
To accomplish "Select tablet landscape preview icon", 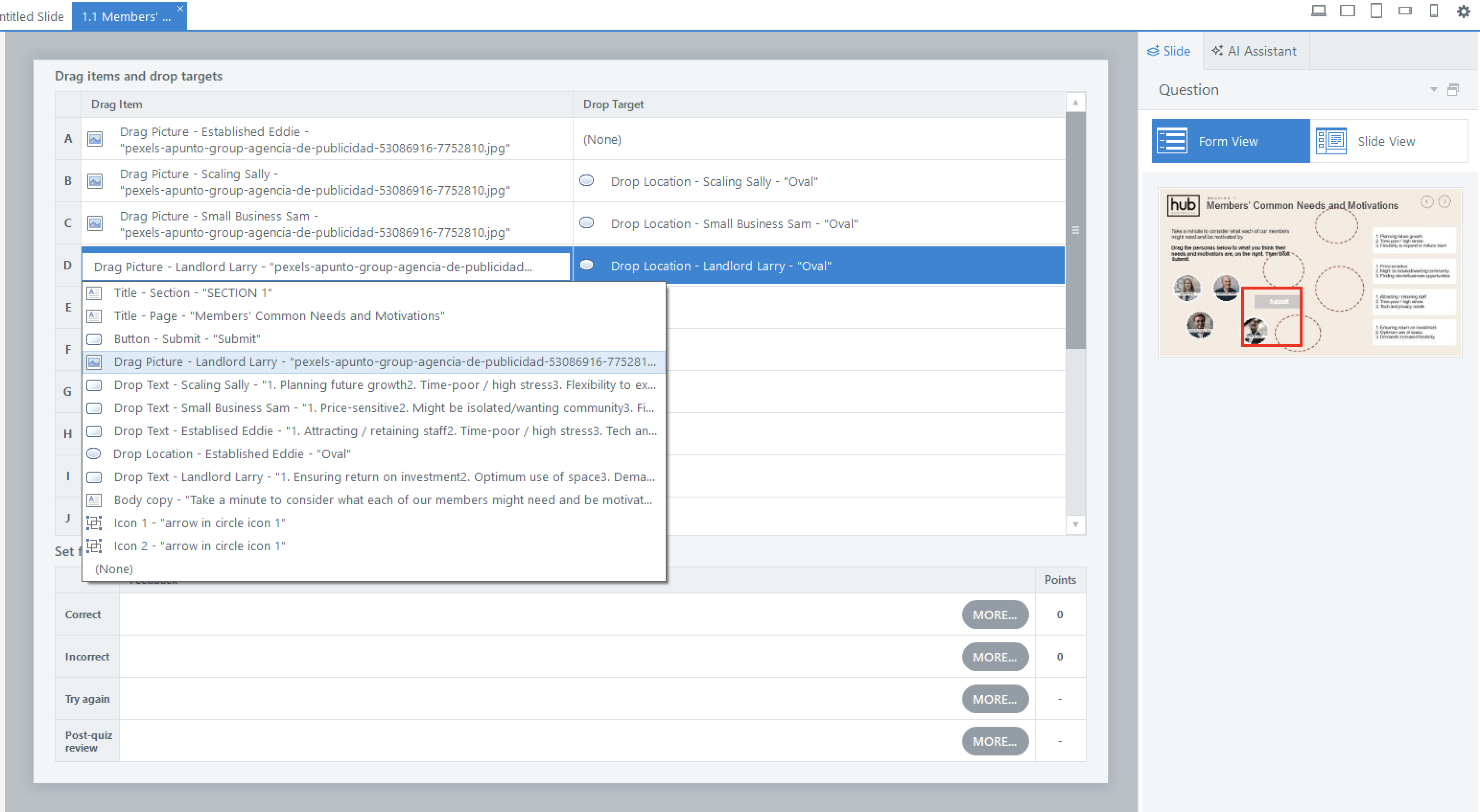I will 1347,11.
